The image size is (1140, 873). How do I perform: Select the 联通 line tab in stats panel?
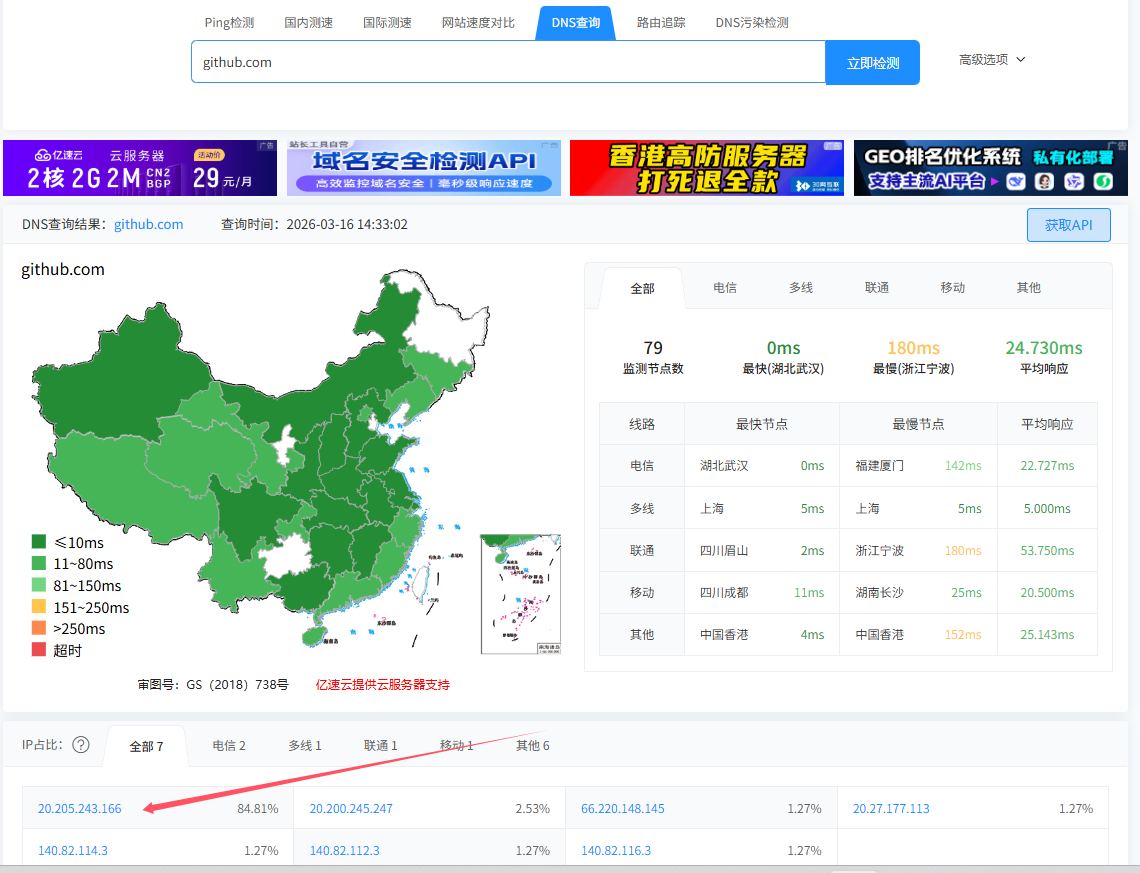click(876, 288)
